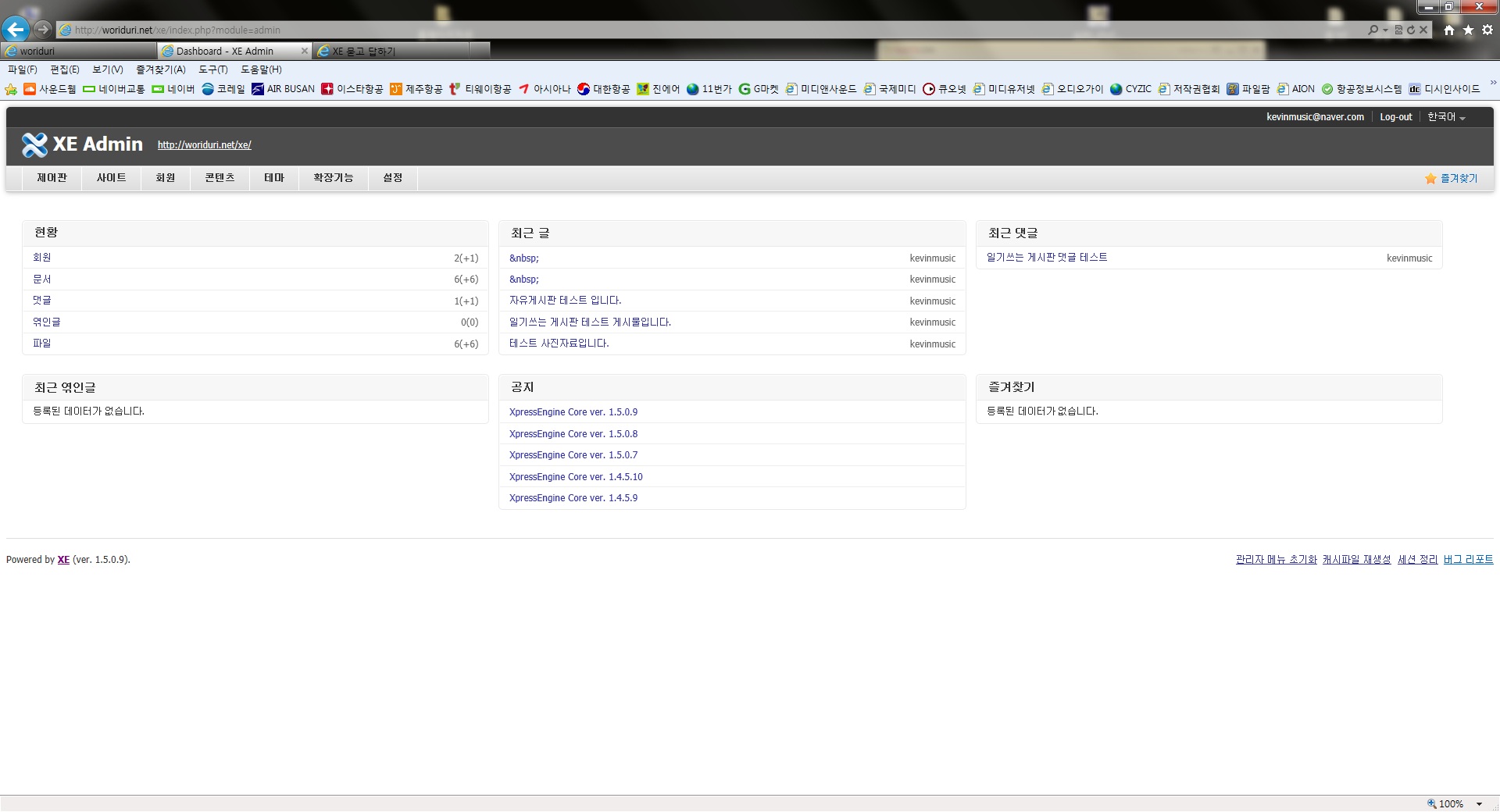Click the 큐오넷 bookmark icon
Viewport: 1500px width, 812px height.
click(x=929, y=89)
